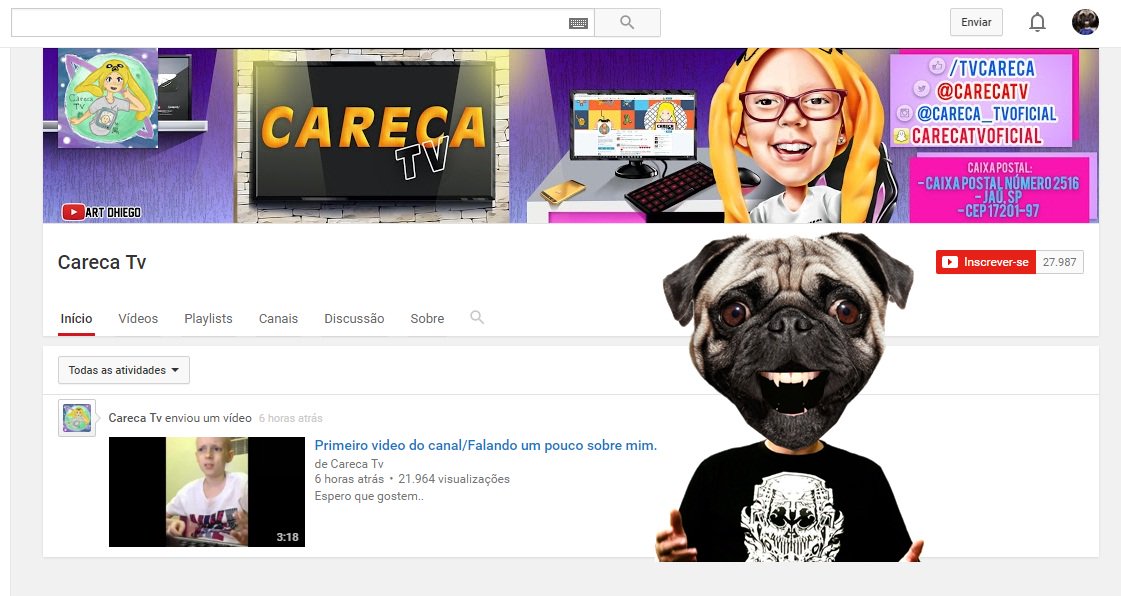1121x596 pixels.
Task: Click the CARECATVOFICIAL Snapchat text in the banner
Action: (x=977, y=136)
